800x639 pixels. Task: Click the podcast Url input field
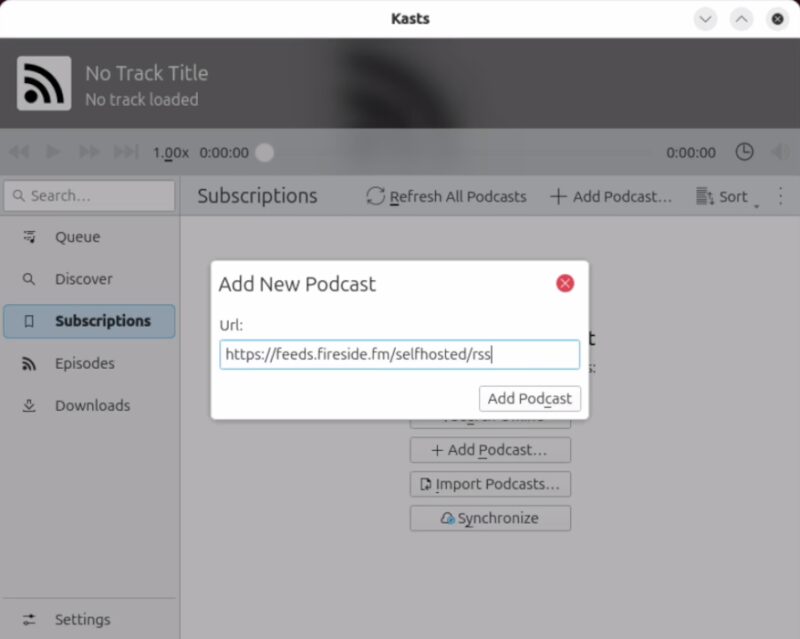[x=399, y=354]
